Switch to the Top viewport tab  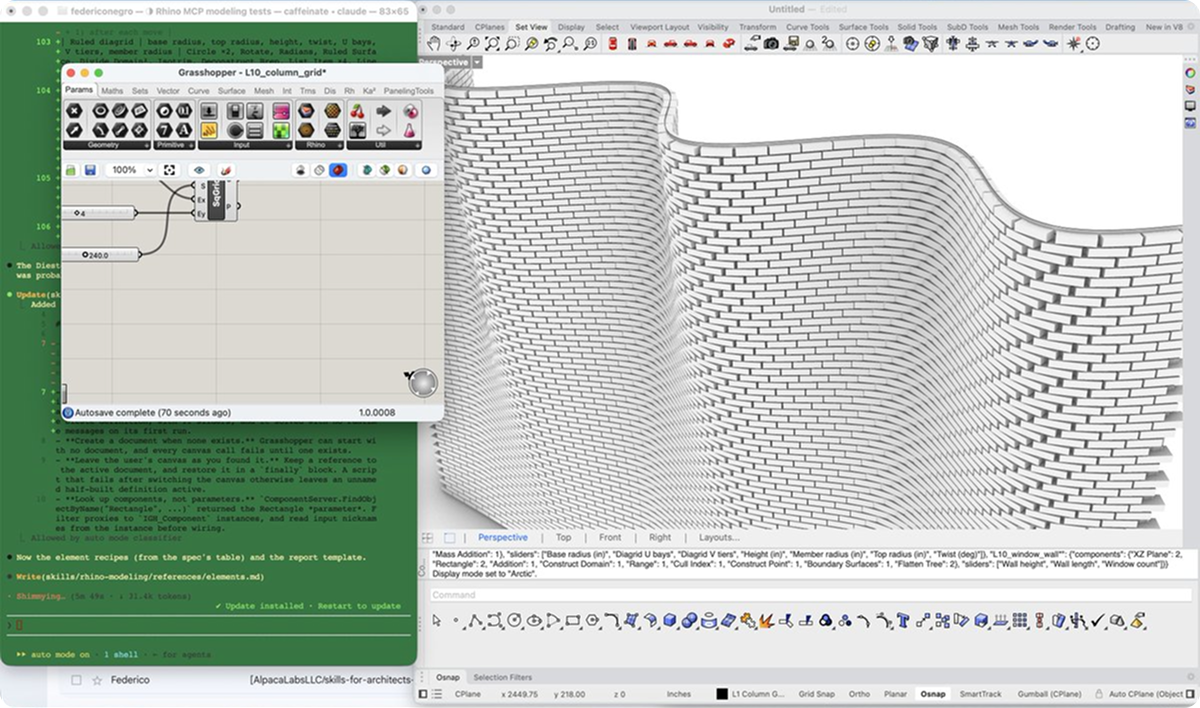pyautogui.click(x=563, y=537)
